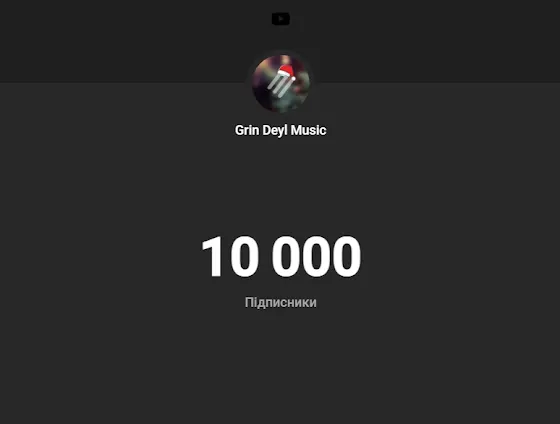The image size is (560, 424).
Task: Select the 000 group in the counter
Action: click(316, 256)
